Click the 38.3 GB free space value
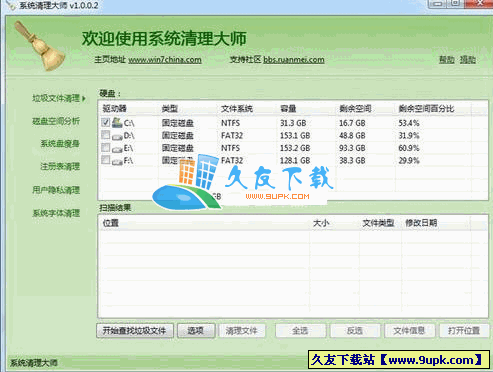 click(352, 161)
